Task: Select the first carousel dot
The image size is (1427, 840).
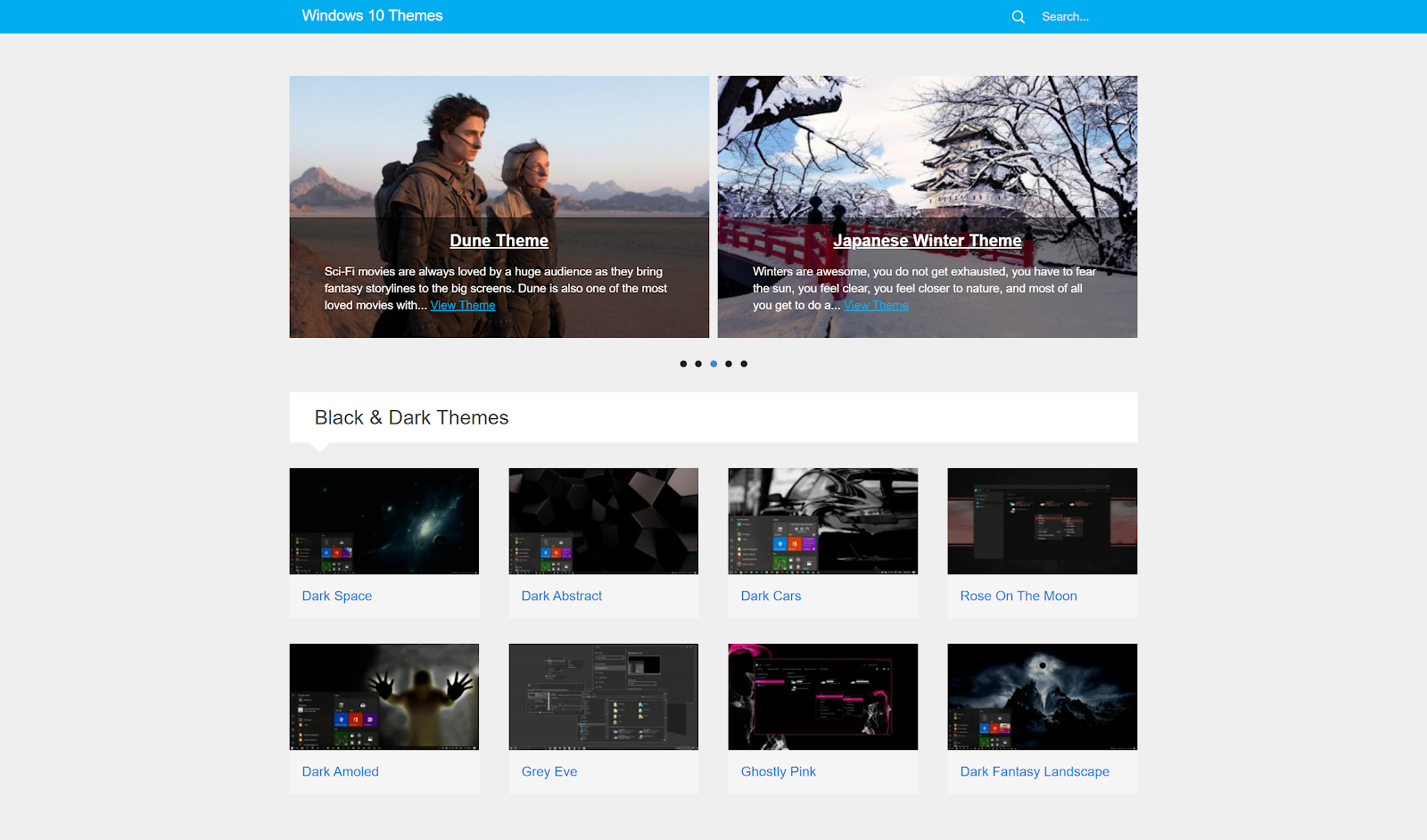Action: click(683, 364)
